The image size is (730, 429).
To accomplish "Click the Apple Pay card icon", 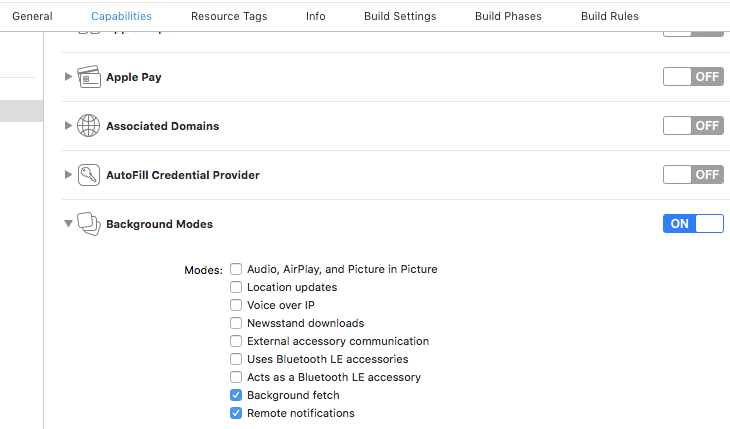I will (x=88, y=77).
